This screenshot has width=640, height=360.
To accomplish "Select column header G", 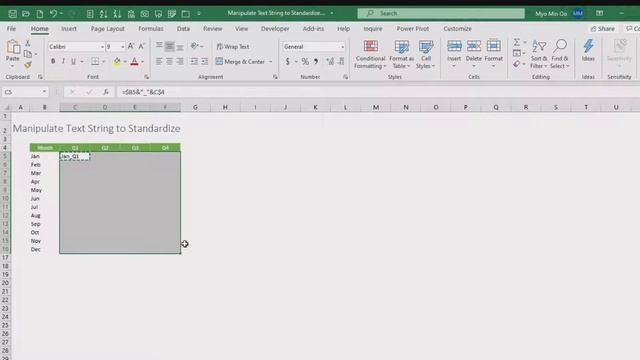I will click(195, 107).
